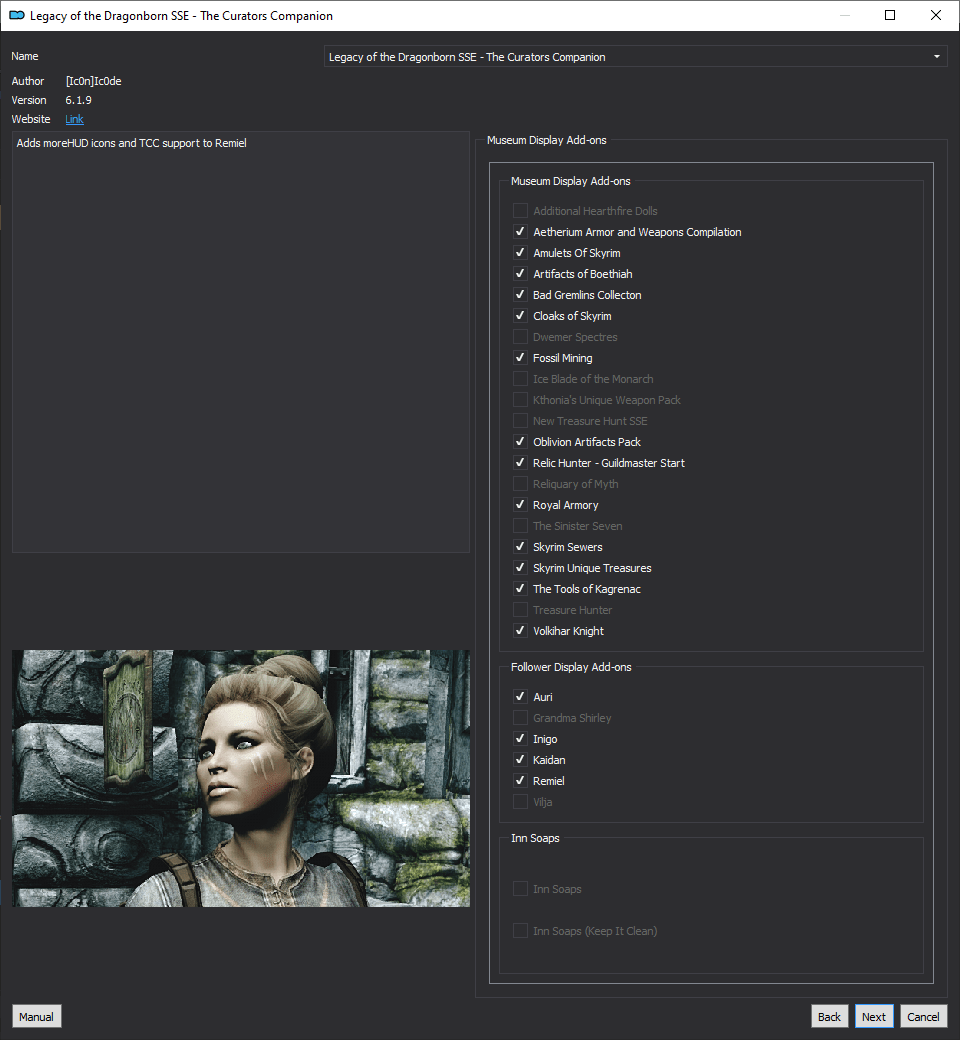960x1040 pixels.
Task: Toggle Kthonia's Unique Weapon Pack checkbox
Action: (x=520, y=400)
